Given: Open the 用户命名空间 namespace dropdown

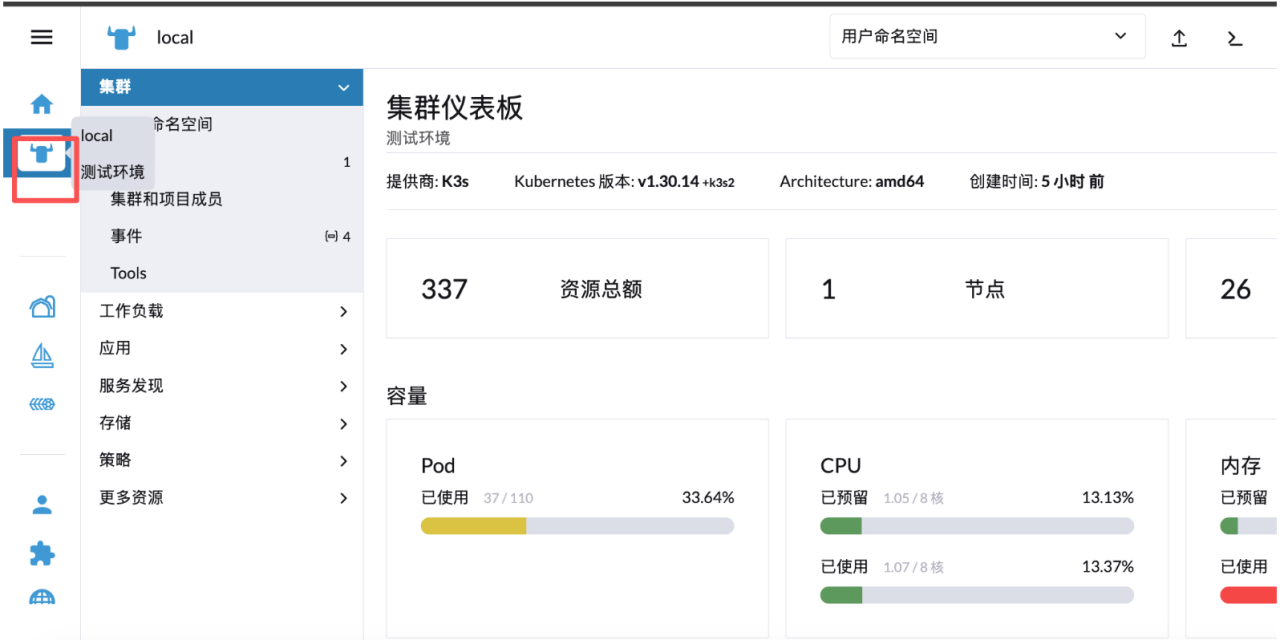Looking at the screenshot, I should point(986,37).
